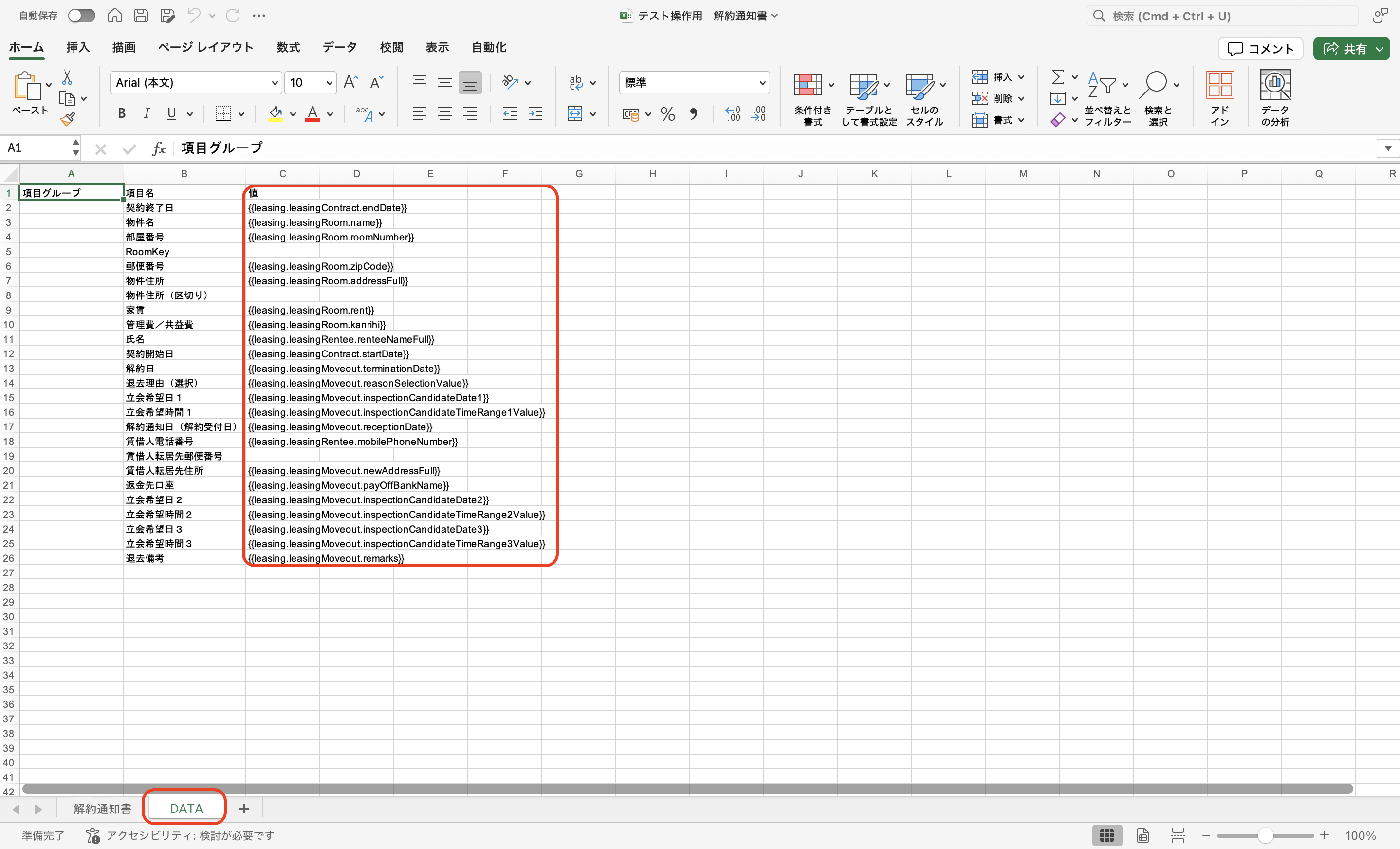The height and width of the screenshot is (849, 1400).
Task: Click the search field 検索 (Cmd + Ctrl + U)
Action: coord(1222,16)
